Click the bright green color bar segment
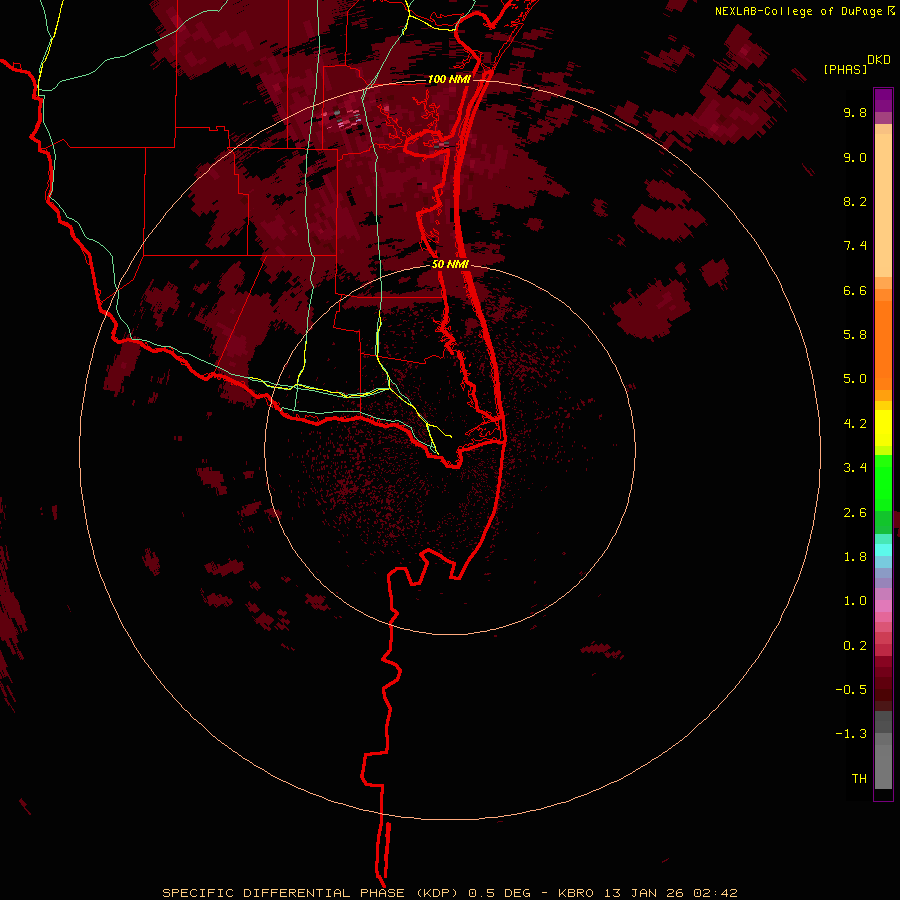900x900 pixels. point(883,483)
